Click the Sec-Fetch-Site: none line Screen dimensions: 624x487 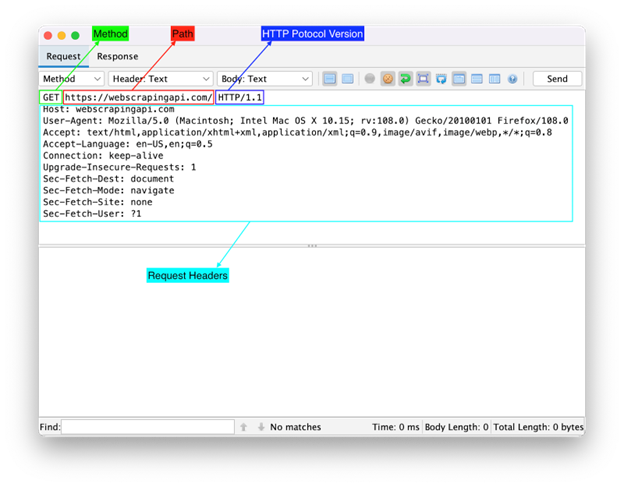click(98, 202)
